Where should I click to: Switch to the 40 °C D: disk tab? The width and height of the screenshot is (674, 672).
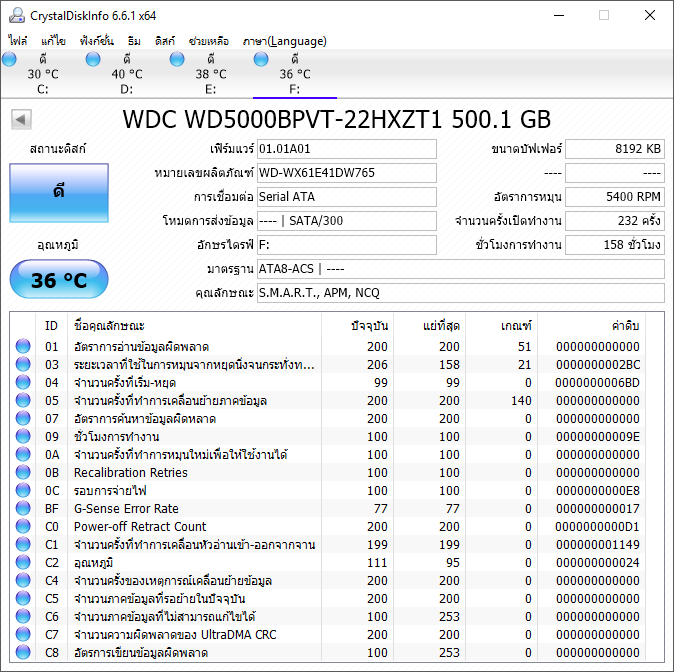pyautogui.click(x=127, y=74)
